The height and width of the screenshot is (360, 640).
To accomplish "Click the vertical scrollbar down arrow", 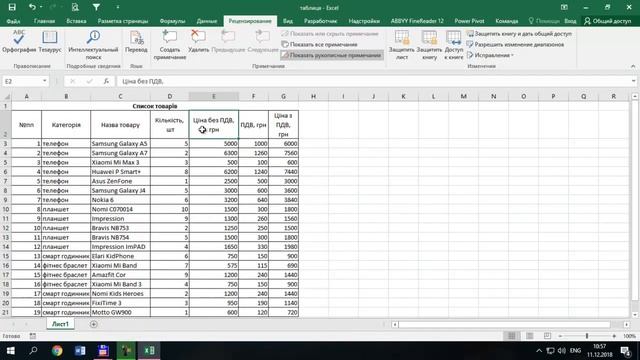I will pos(635,314).
